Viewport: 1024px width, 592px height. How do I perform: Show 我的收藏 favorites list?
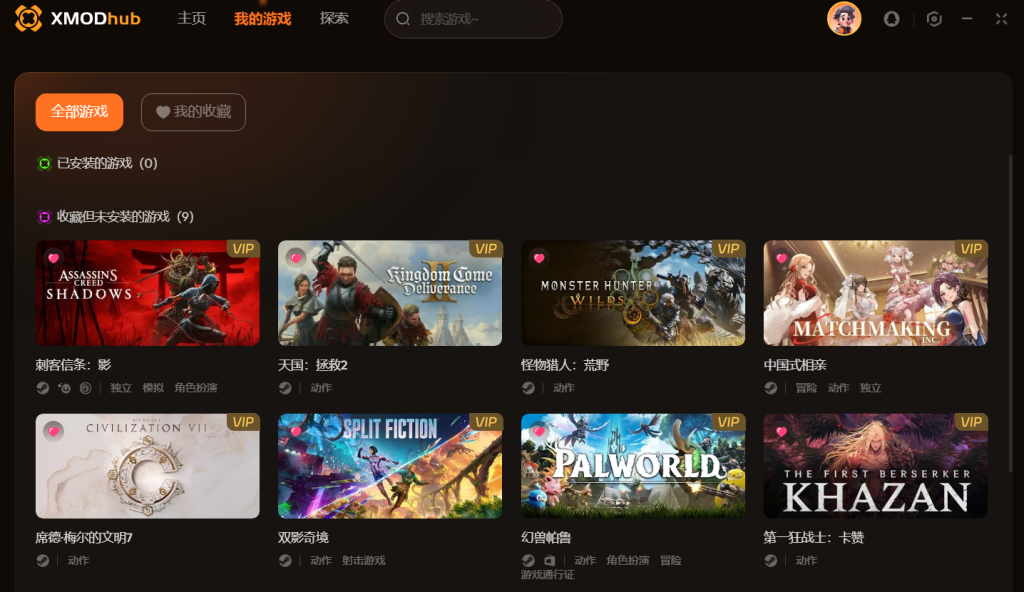click(193, 112)
